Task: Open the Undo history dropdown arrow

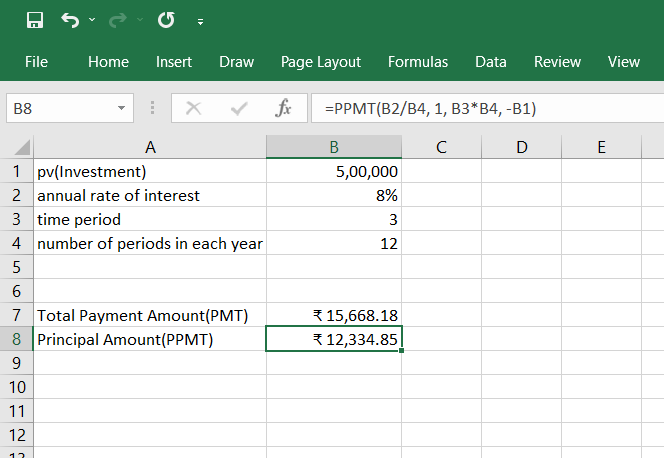Action: pos(92,21)
